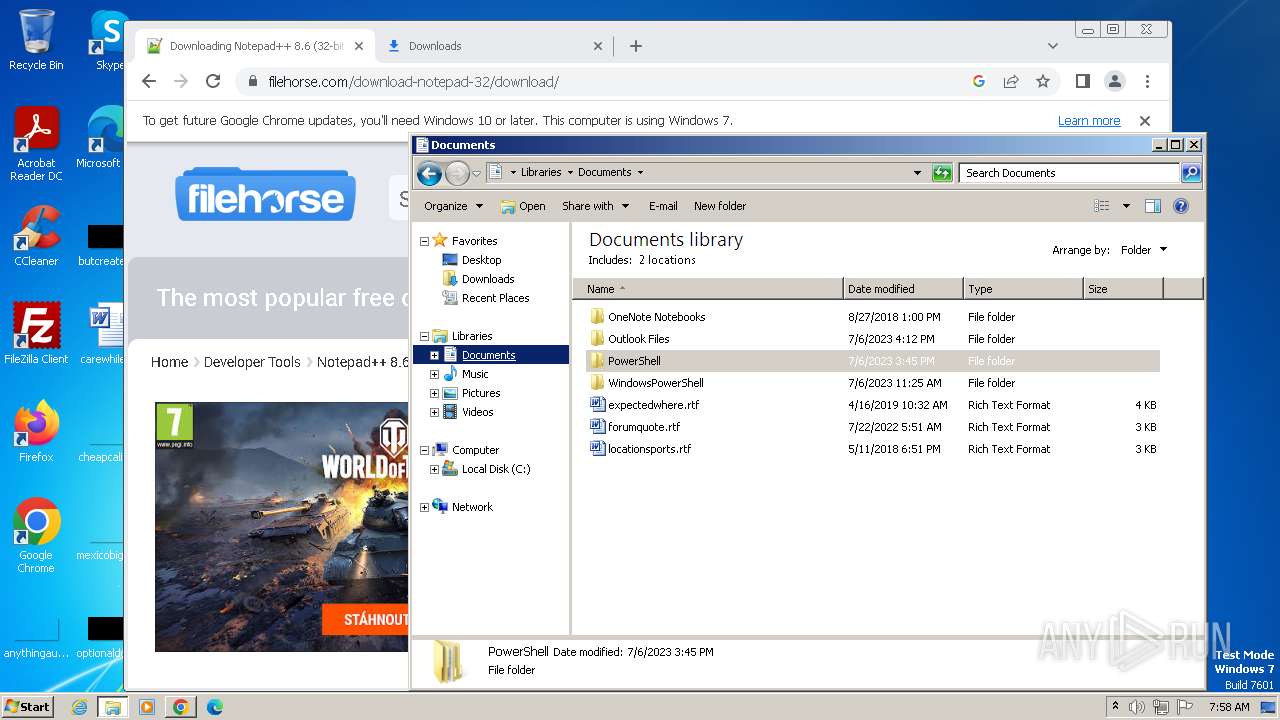The height and width of the screenshot is (720, 1280).
Task: Click the Edge taskbar icon
Action: [214, 707]
